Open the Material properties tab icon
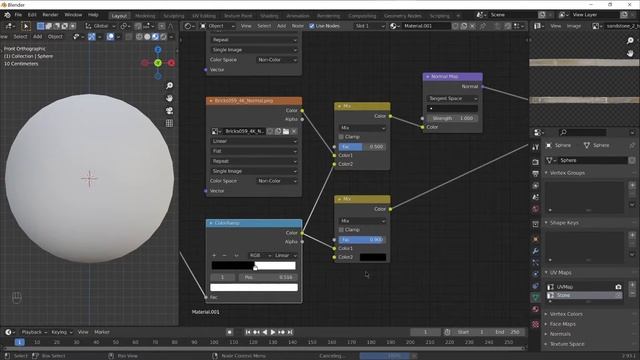The height and width of the screenshot is (360, 640). point(536,309)
